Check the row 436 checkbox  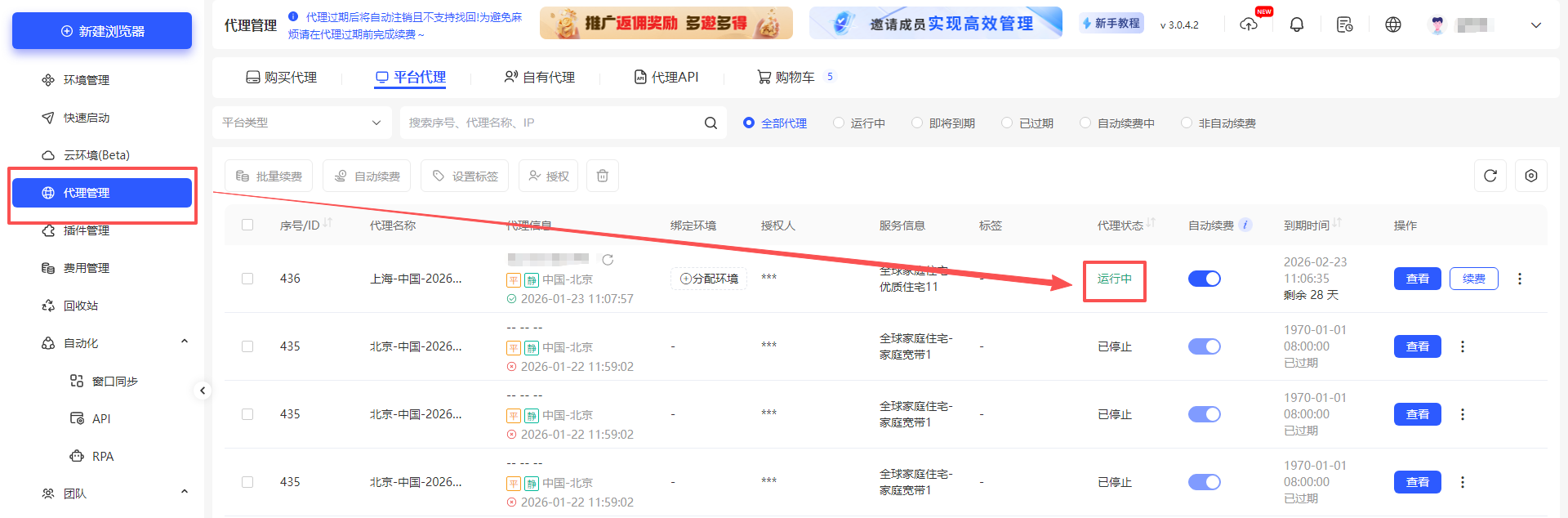tap(247, 279)
